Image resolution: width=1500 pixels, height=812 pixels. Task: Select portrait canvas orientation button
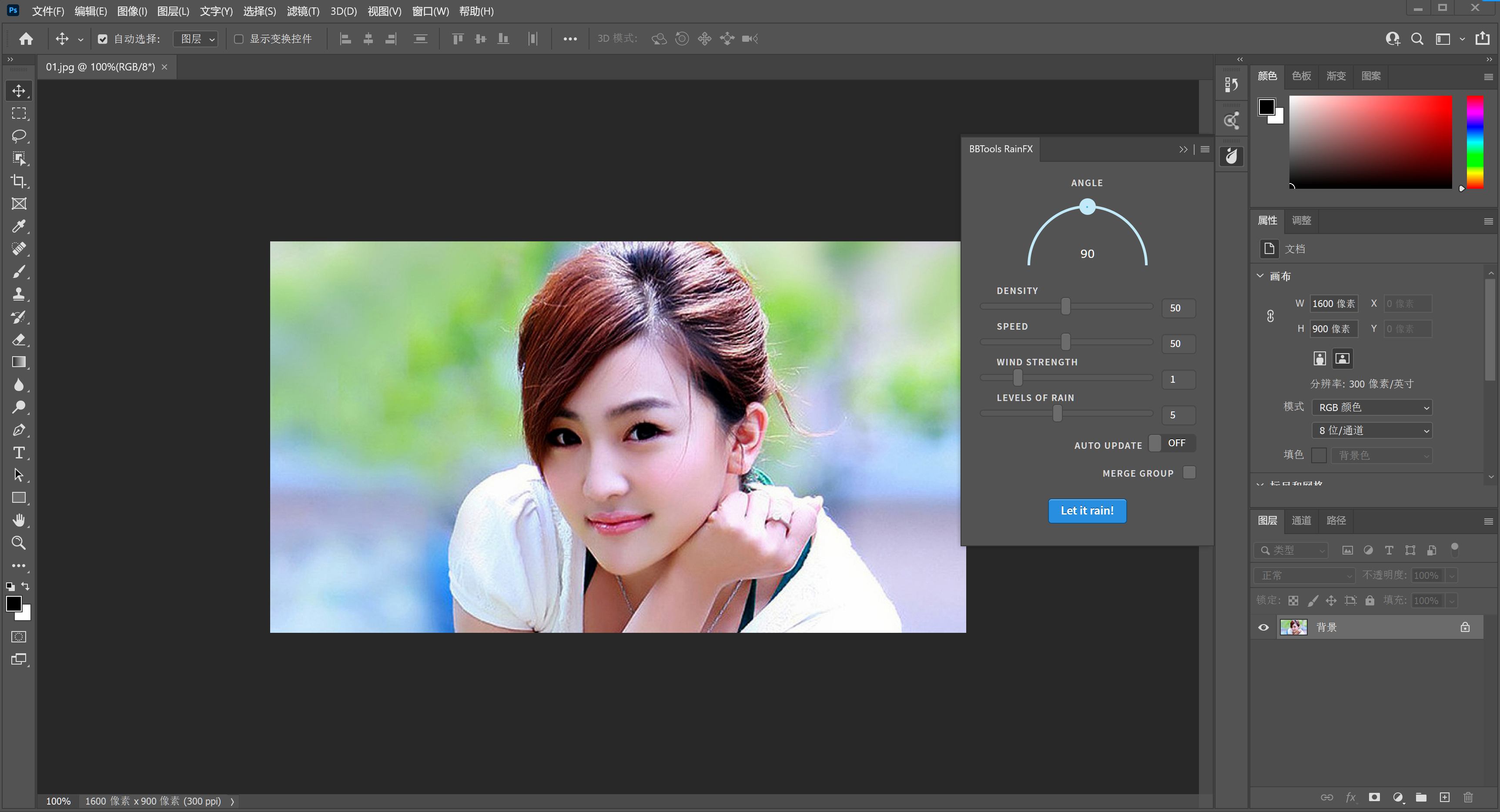tap(1319, 358)
